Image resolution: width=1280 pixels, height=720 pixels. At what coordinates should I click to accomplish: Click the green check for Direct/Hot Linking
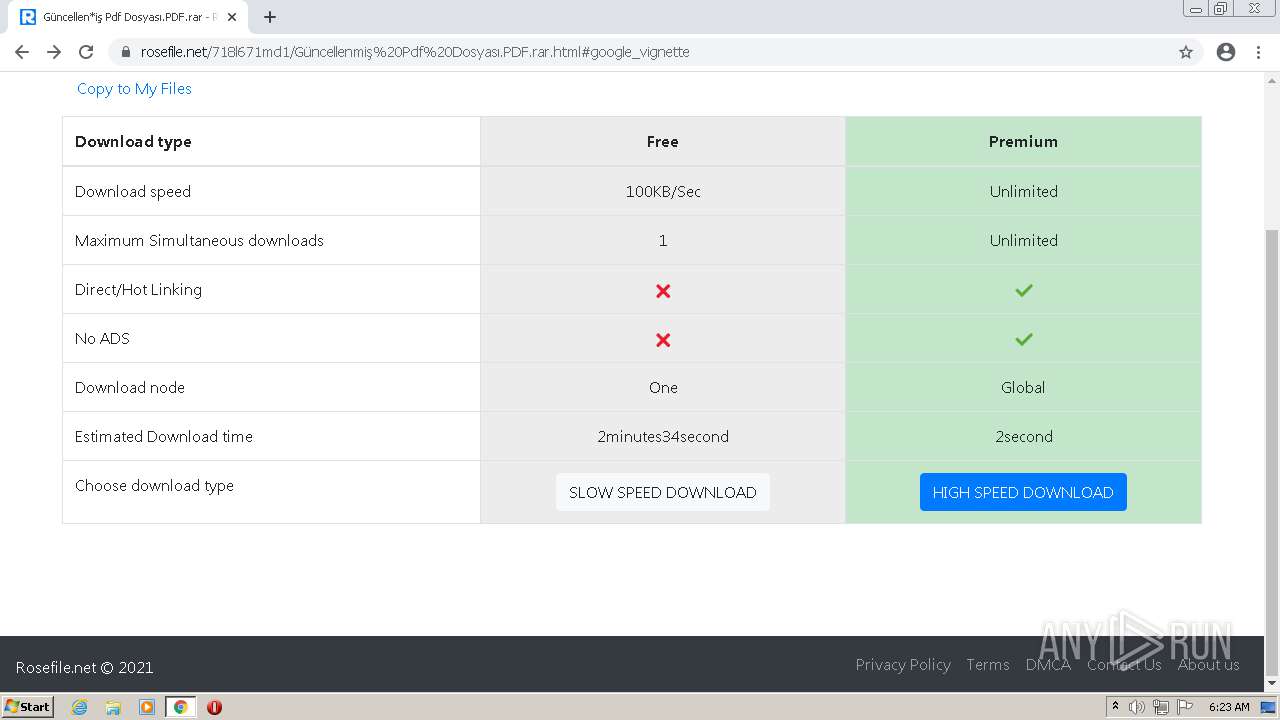[1023, 290]
